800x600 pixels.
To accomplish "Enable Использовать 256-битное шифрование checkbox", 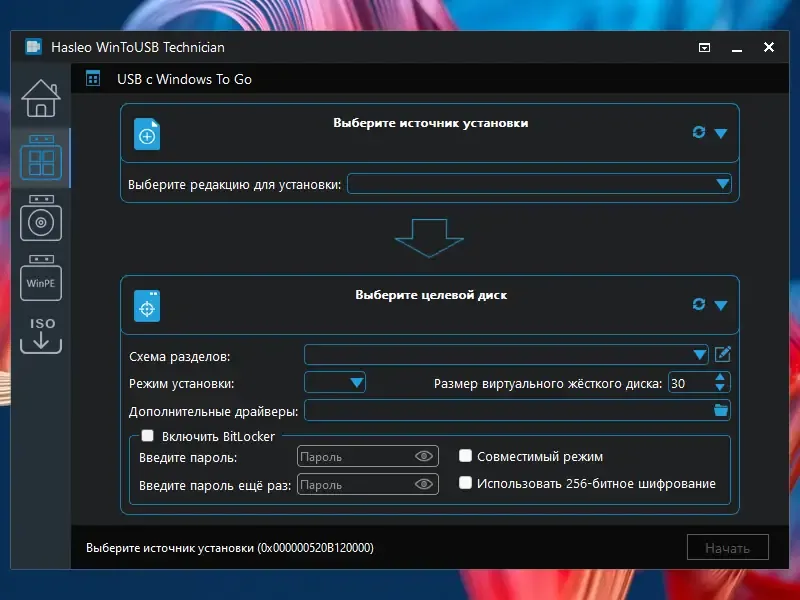I will pos(465,483).
